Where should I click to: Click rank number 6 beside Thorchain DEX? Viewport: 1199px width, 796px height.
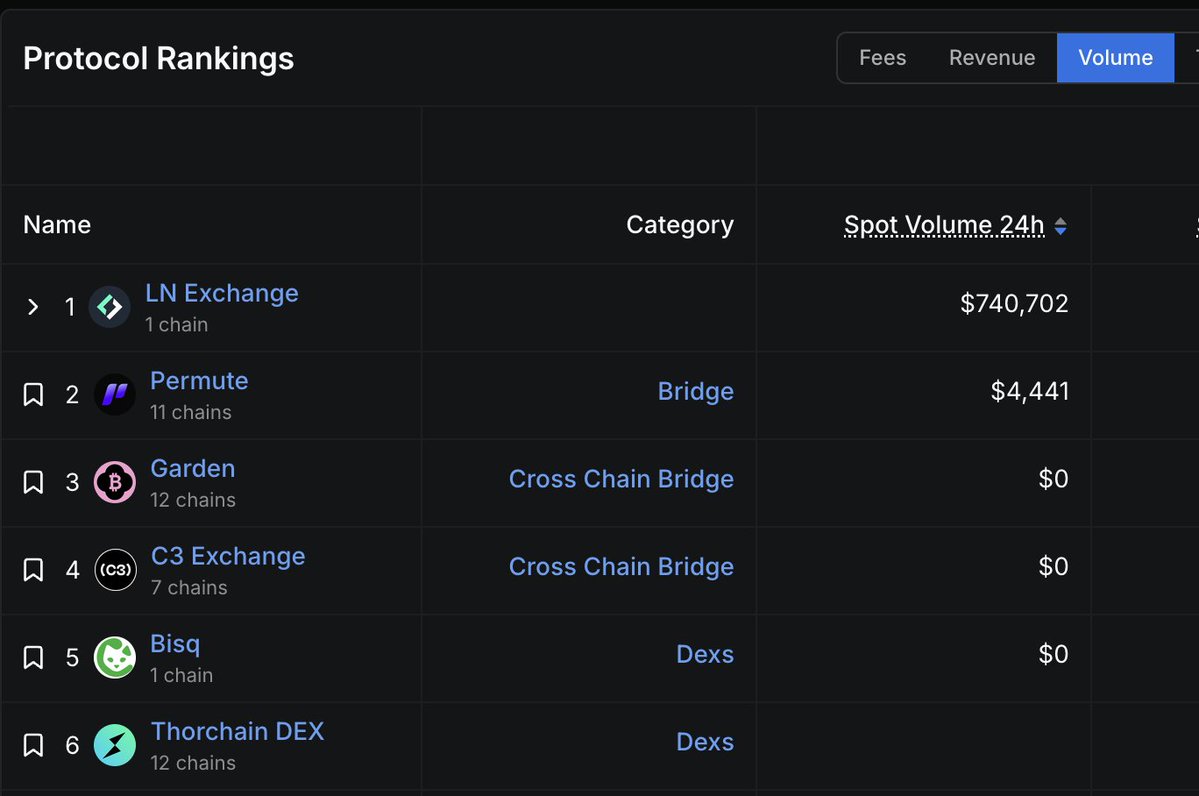(x=72, y=745)
